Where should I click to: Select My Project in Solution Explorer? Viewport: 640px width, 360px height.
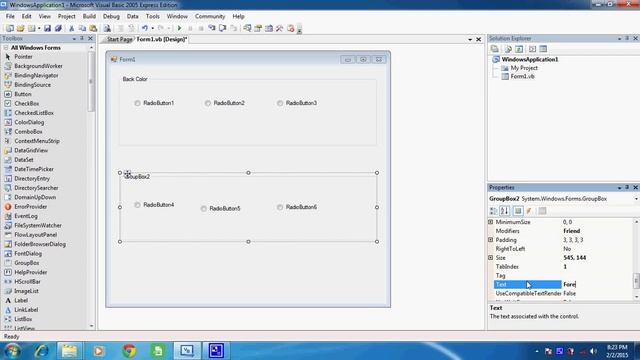(x=524, y=68)
